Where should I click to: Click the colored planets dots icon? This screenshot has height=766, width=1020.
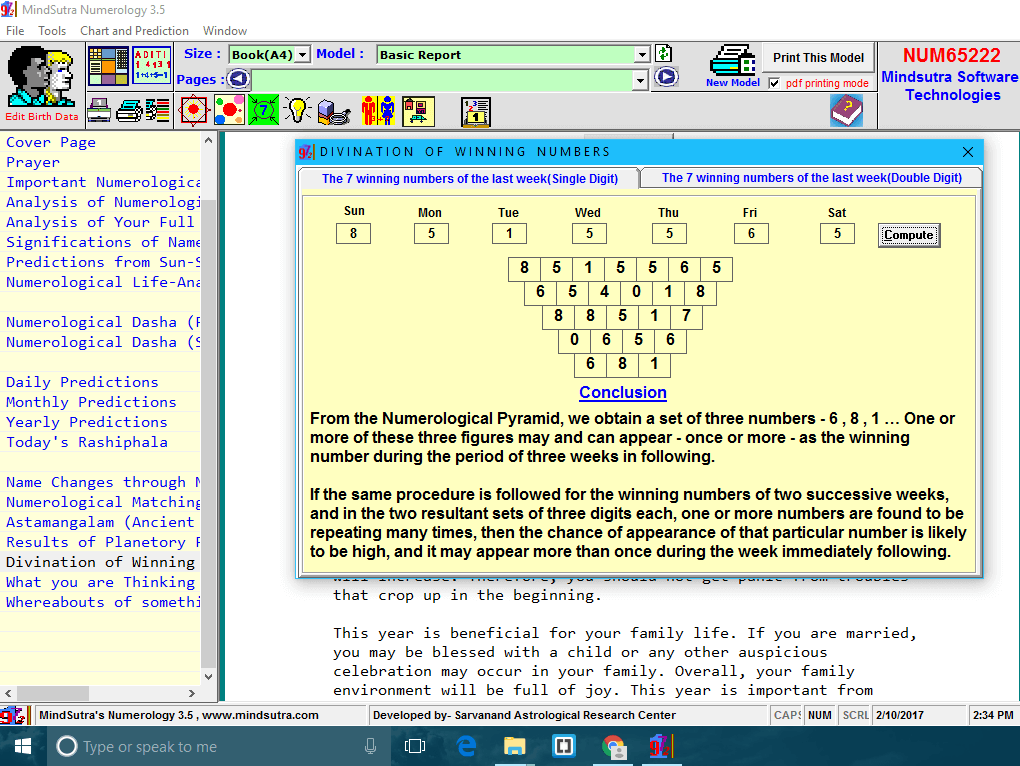click(229, 110)
